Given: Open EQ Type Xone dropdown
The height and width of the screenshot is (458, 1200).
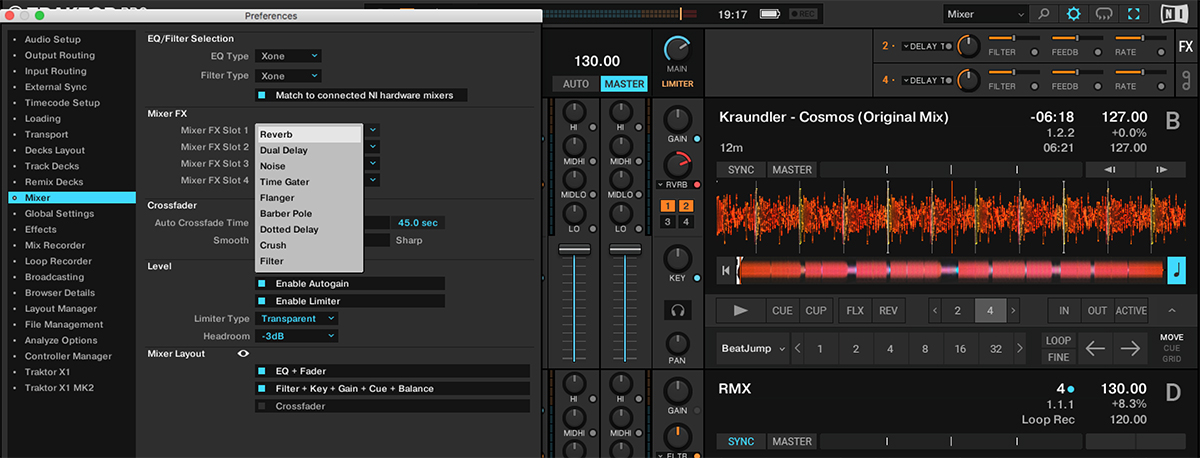Looking at the screenshot, I should tap(288, 56).
